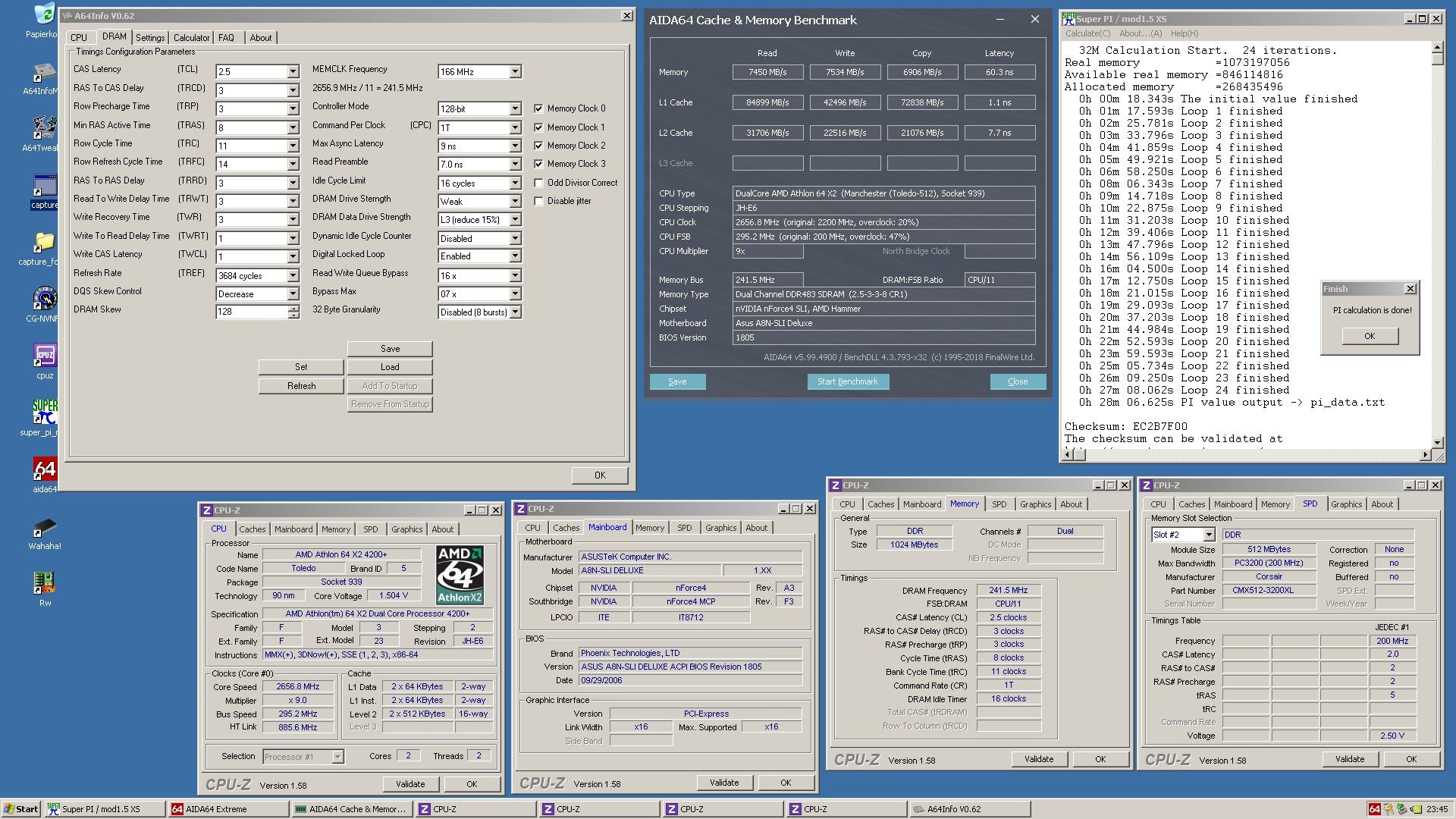Viewport: 1456px width, 819px height.
Task: Open the CAS Latency dropdown
Action: tap(293, 72)
